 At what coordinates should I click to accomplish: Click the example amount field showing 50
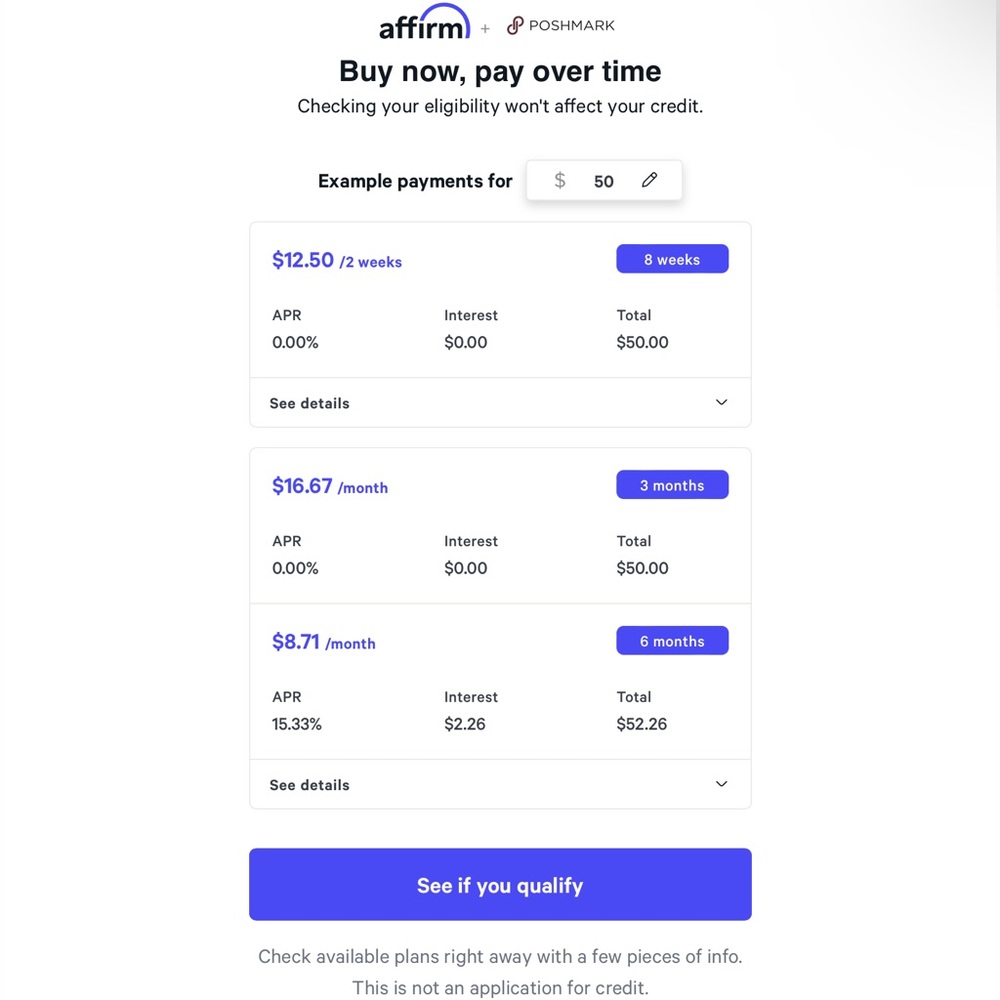(x=604, y=182)
